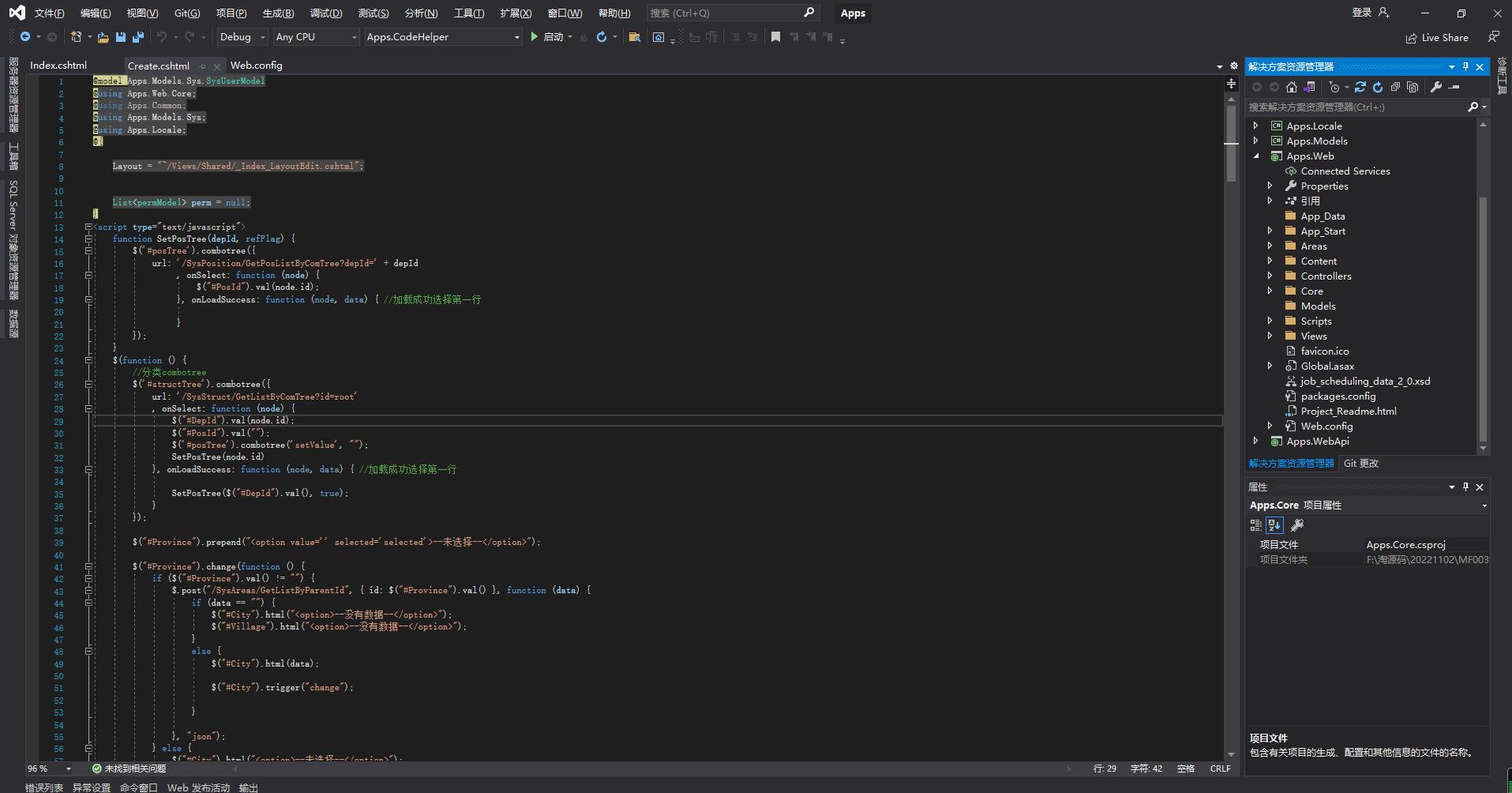
Task: Toggle Show All Files in Solution Explorer
Action: pos(1413,87)
